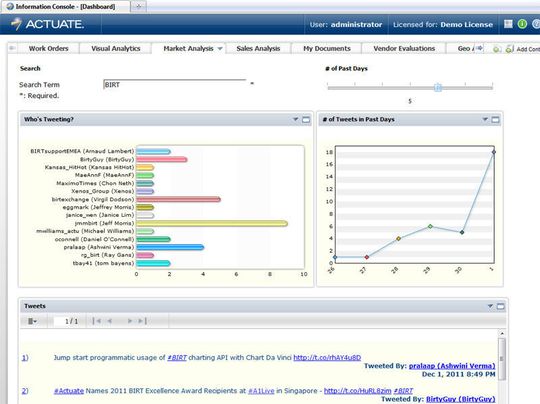Select the Market Analysis tab
Screen dimensions: 540x404
(188, 49)
